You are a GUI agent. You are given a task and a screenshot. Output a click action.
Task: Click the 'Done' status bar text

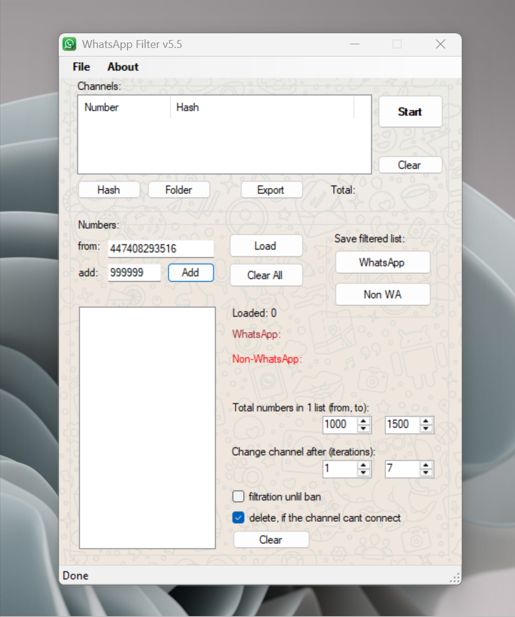click(x=76, y=576)
